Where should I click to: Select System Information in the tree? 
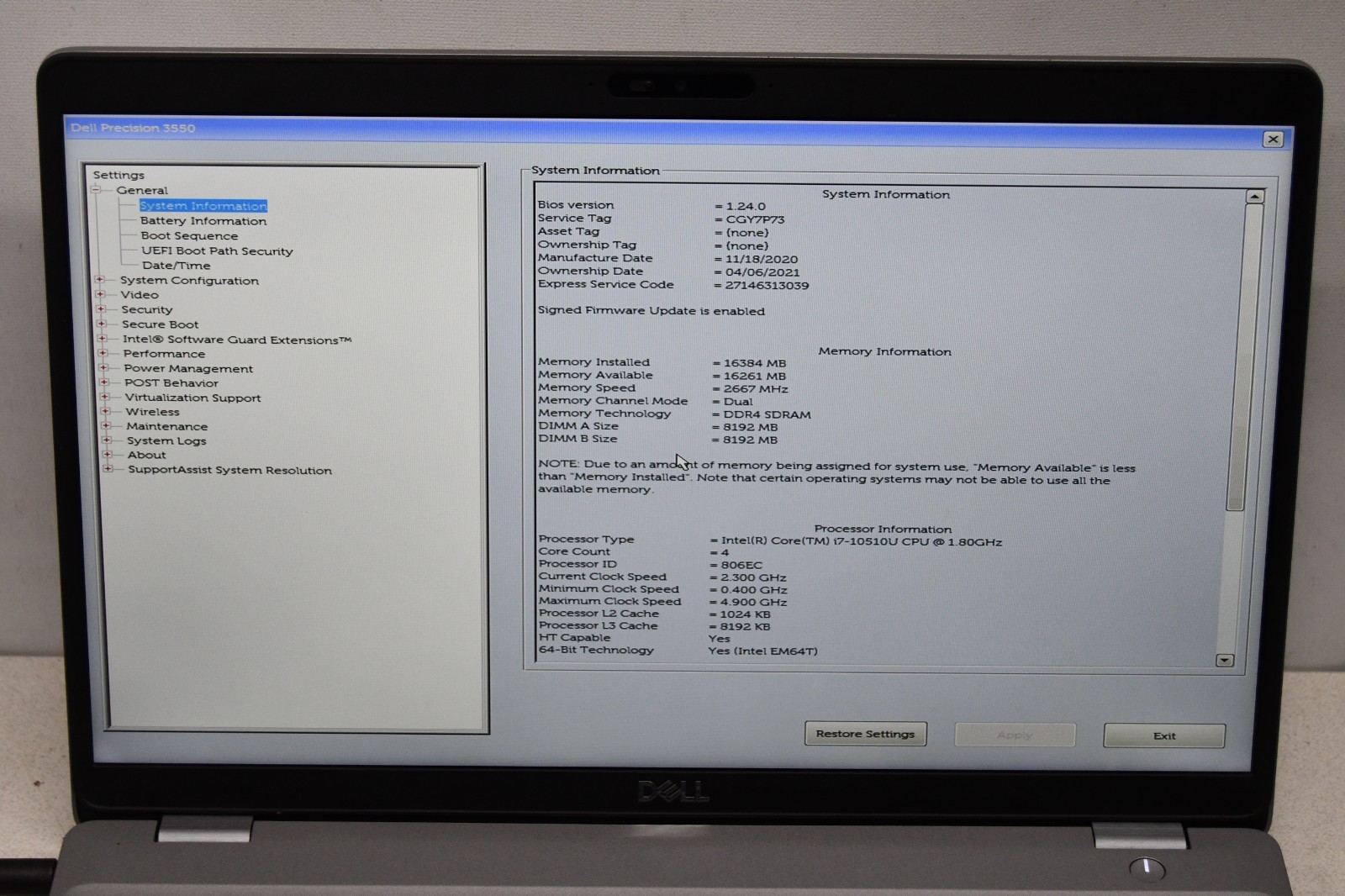pyautogui.click(x=203, y=206)
